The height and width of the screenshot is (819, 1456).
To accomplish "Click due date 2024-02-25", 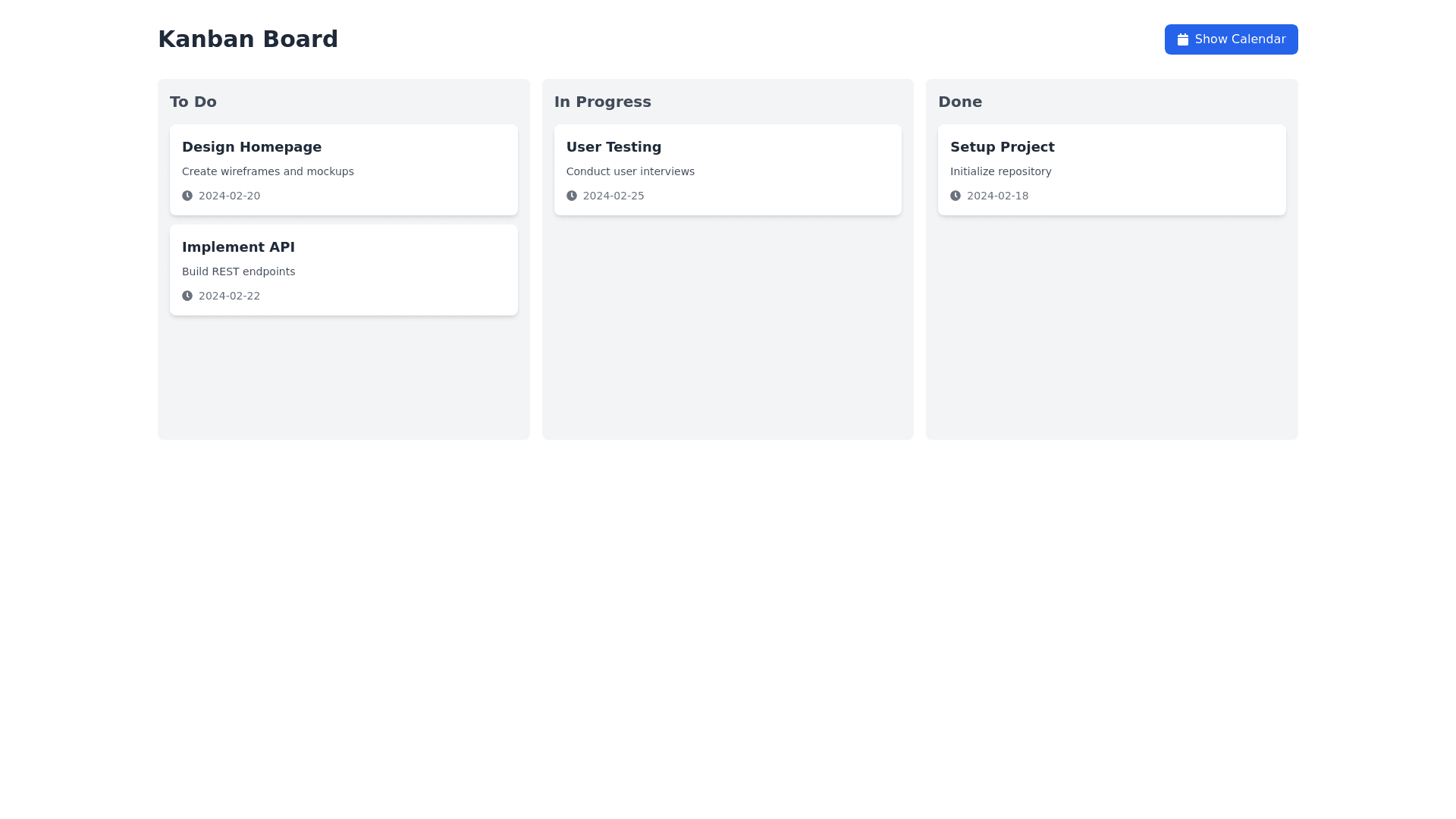I will click(x=613, y=196).
